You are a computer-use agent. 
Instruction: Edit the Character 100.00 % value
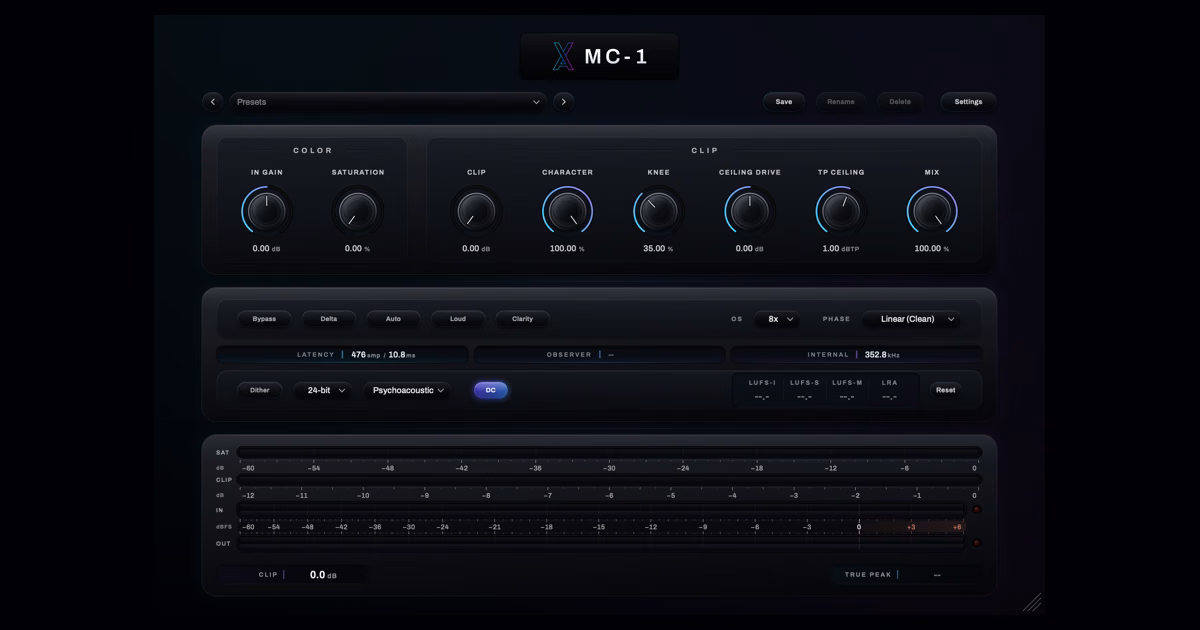567,249
